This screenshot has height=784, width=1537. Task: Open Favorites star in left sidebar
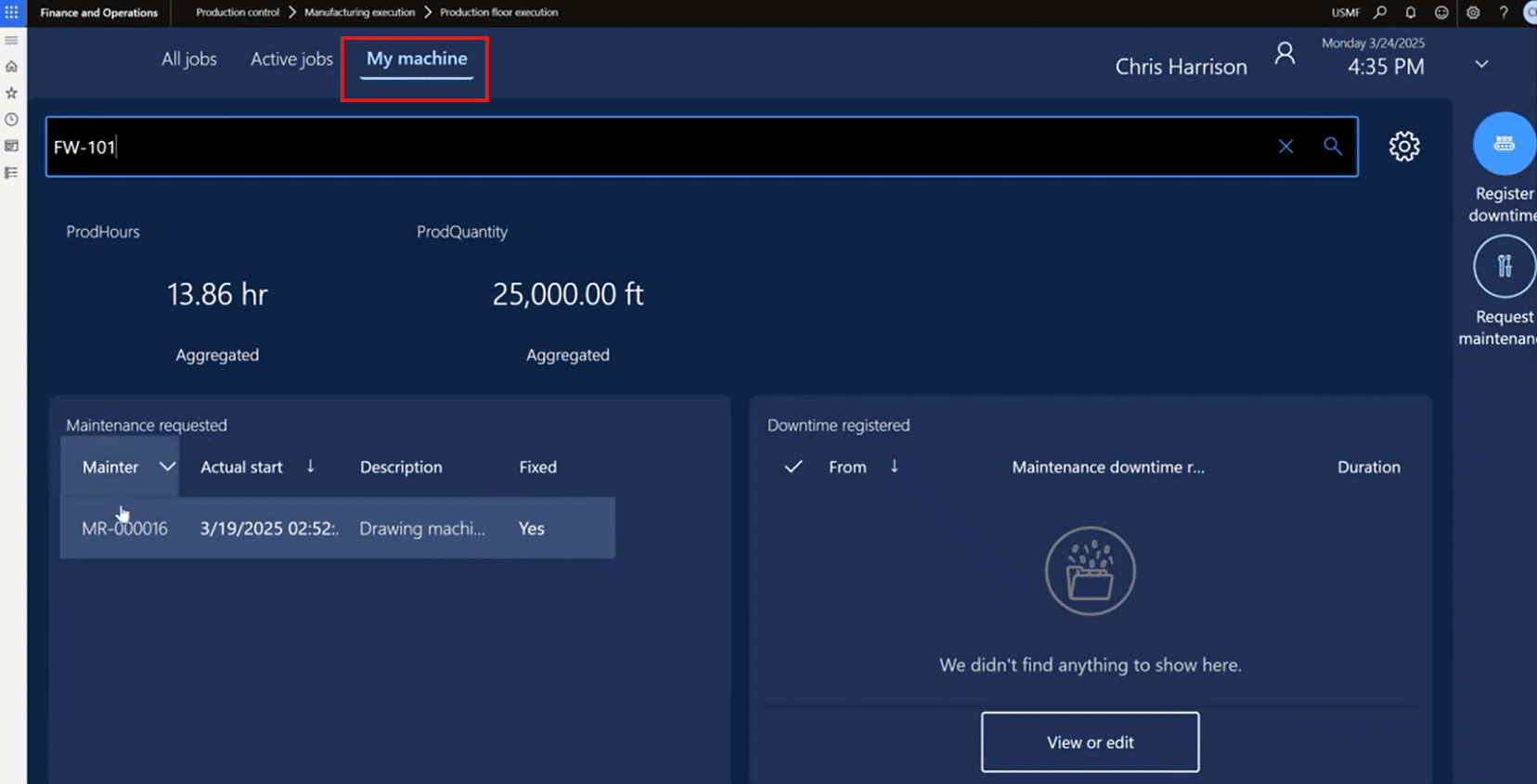coord(11,93)
